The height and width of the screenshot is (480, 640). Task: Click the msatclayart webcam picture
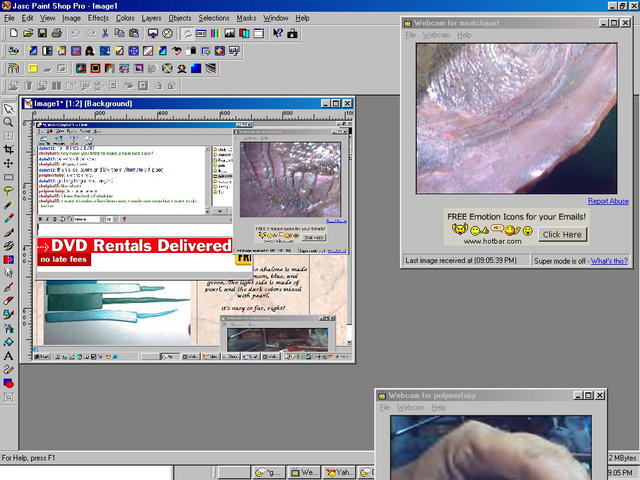pyautogui.click(x=516, y=118)
